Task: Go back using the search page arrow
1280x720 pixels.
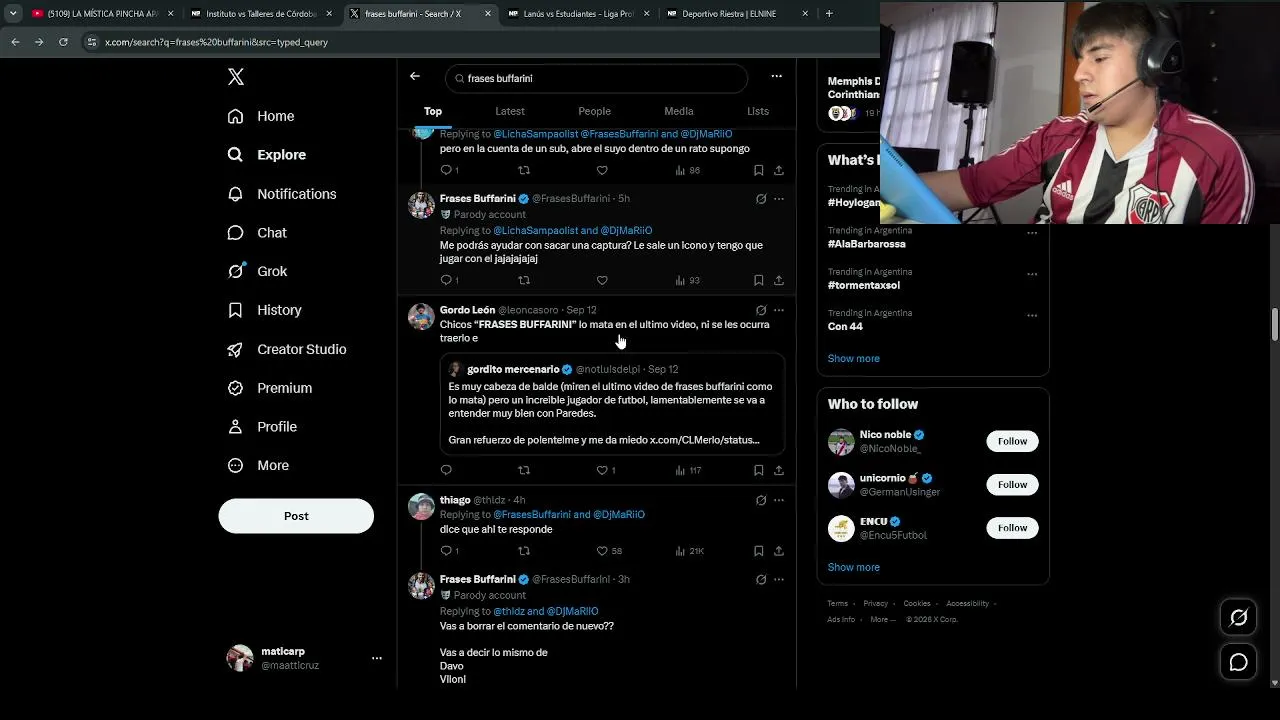Action: click(415, 76)
